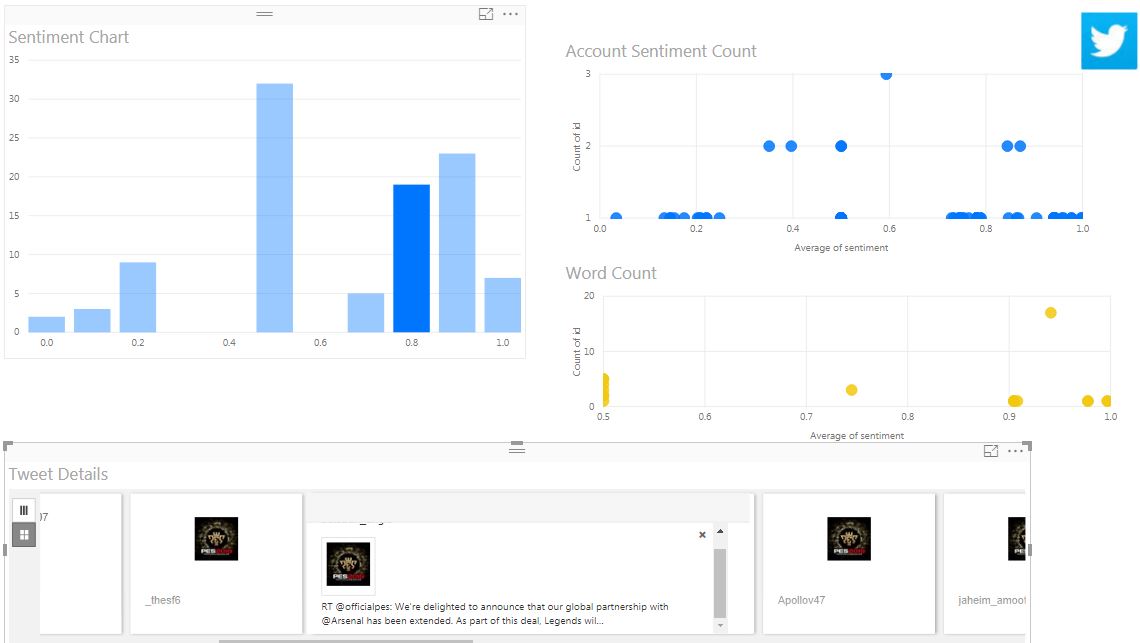The height and width of the screenshot is (643, 1140).
Task: Click the Tweet Details top grip handle
Action: click(x=517, y=450)
